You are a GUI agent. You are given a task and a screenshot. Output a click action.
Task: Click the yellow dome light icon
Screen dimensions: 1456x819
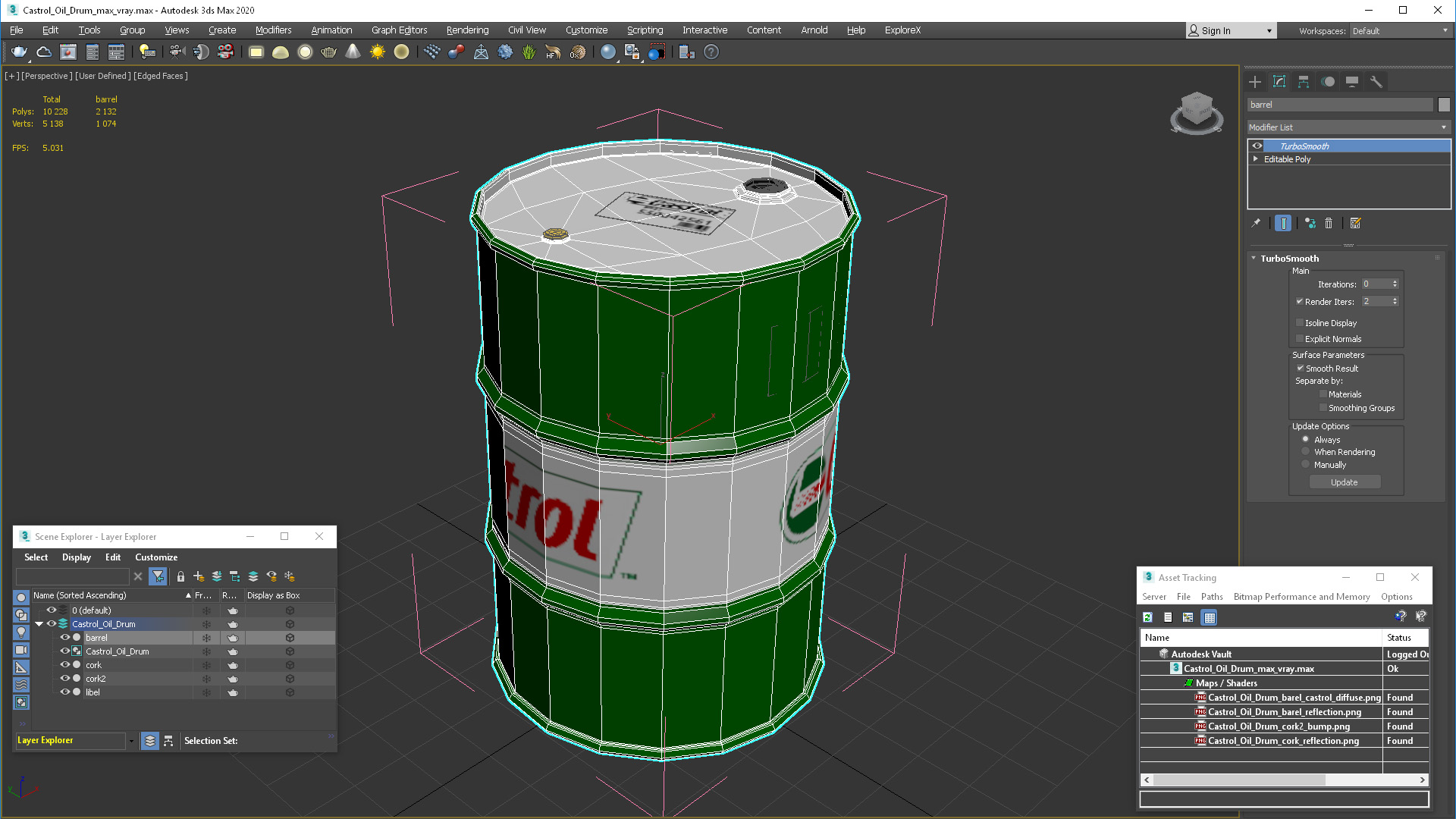[x=281, y=52]
